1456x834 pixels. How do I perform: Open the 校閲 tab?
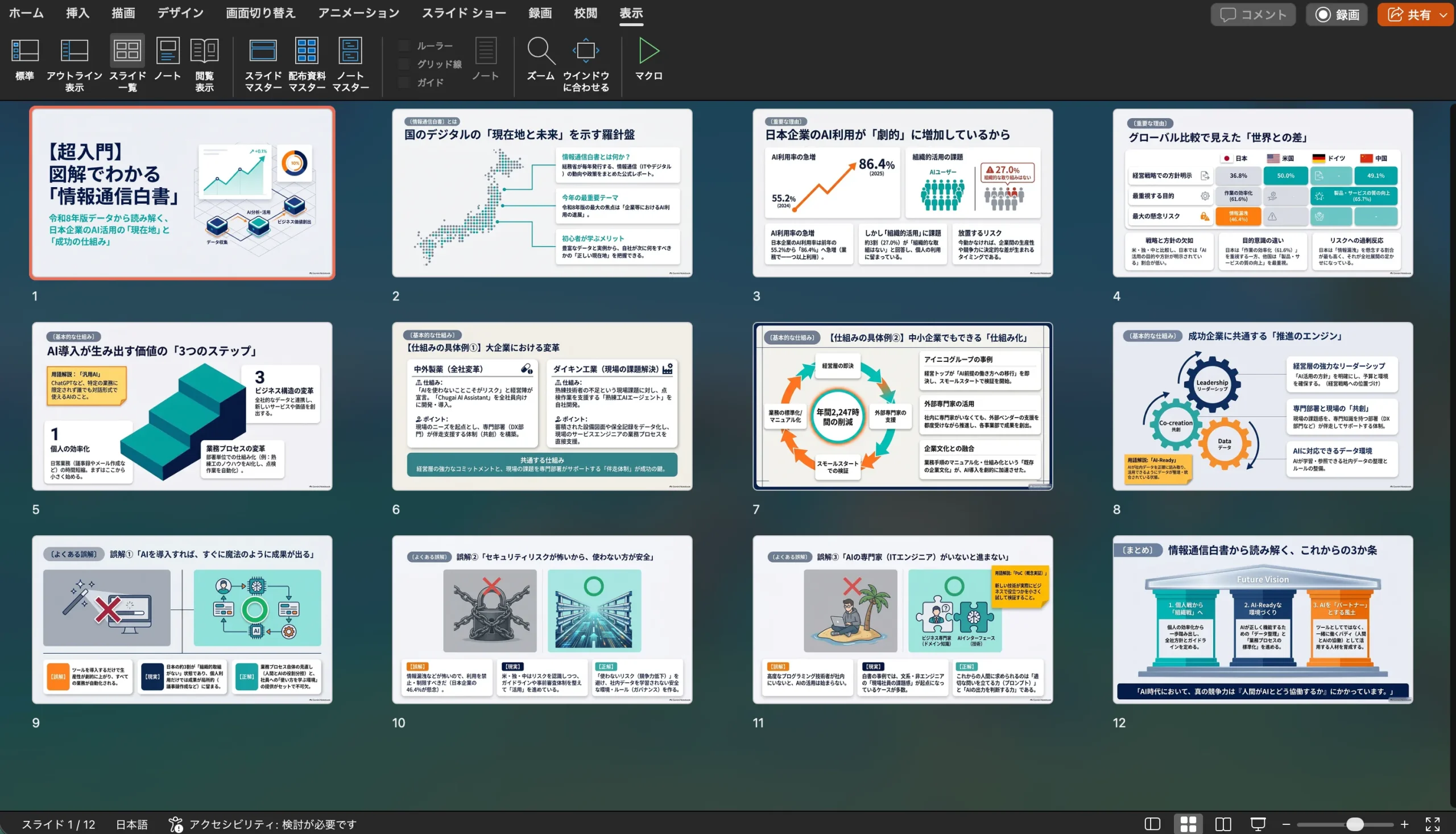(585, 13)
